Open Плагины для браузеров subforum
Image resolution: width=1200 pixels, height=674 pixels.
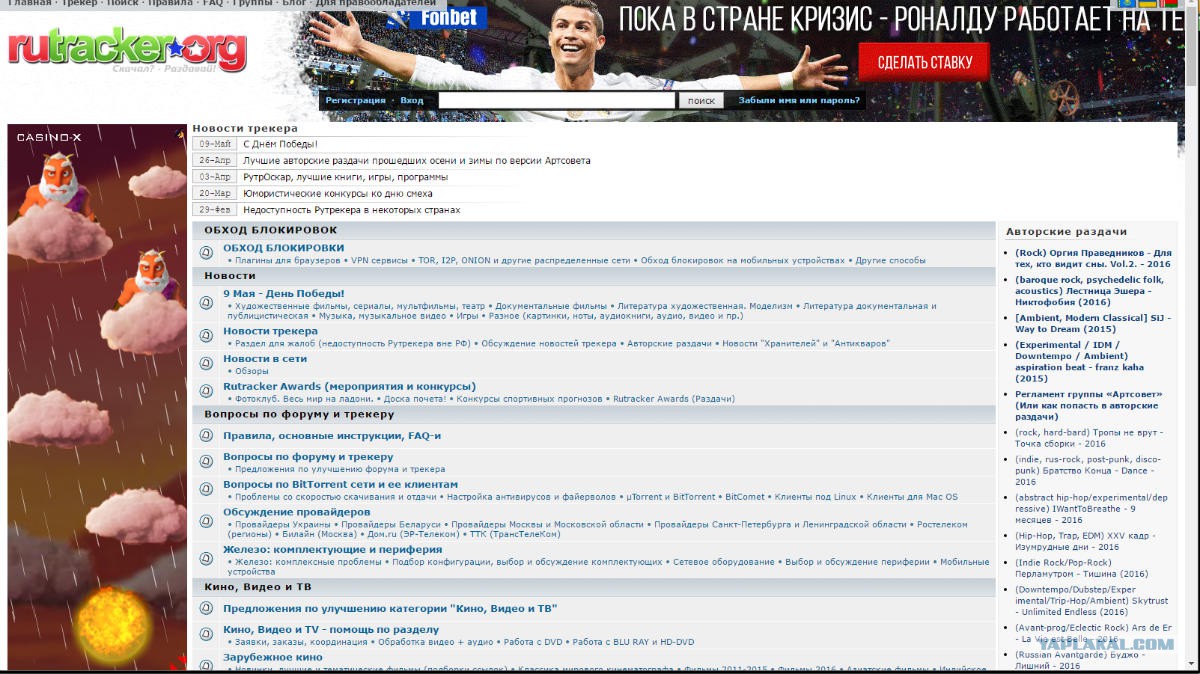coord(287,260)
